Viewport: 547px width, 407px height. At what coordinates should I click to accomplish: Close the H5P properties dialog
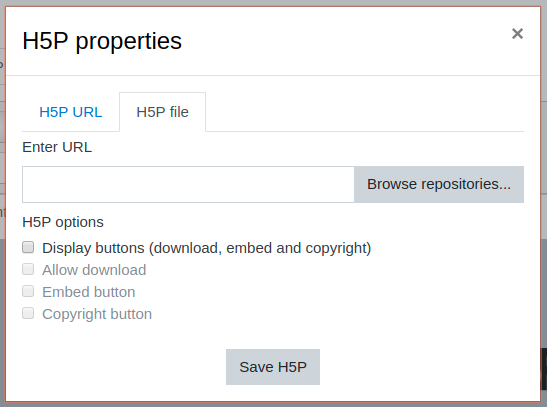point(517,34)
